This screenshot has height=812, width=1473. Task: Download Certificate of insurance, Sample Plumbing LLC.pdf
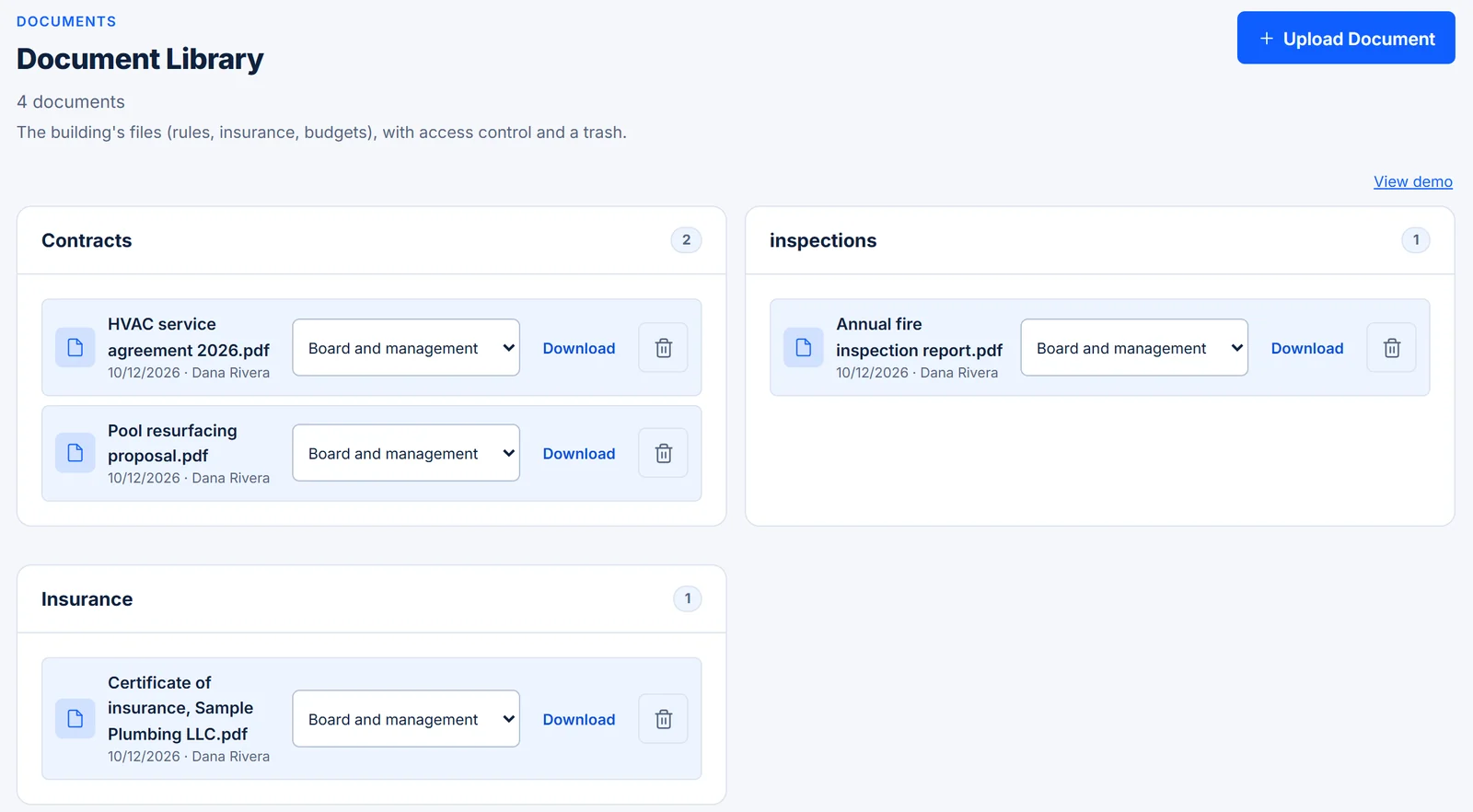pos(579,720)
